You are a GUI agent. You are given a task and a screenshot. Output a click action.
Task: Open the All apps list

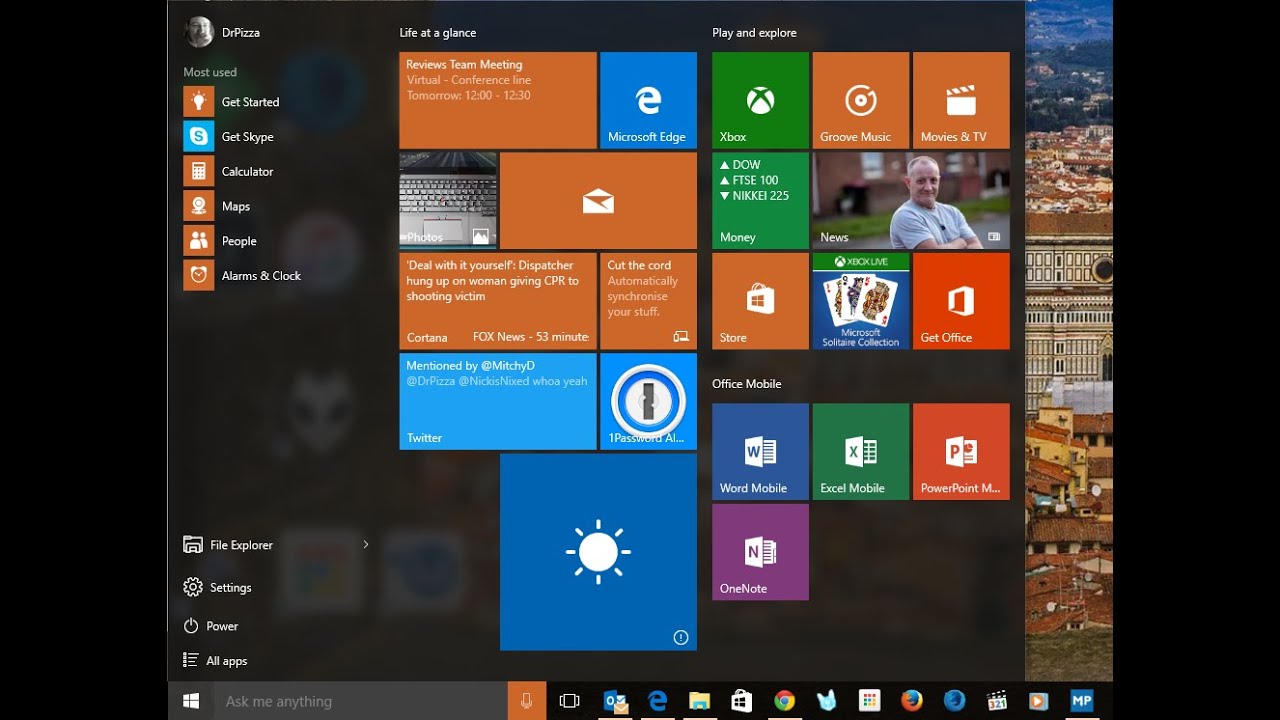[226, 661]
